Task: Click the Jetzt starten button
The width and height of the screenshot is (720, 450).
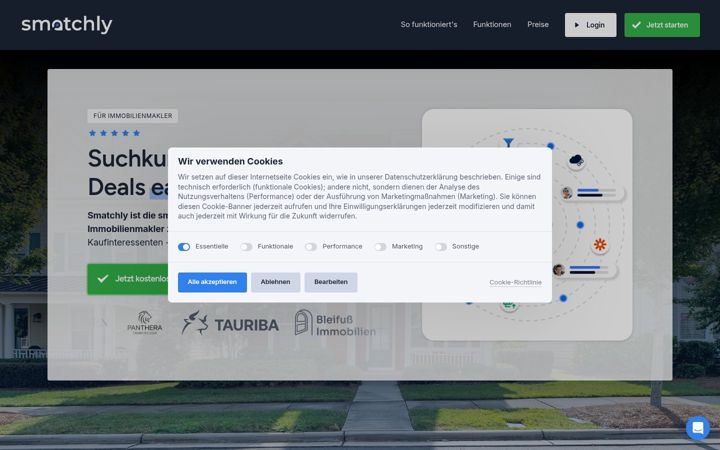Action: coord(662,25)
